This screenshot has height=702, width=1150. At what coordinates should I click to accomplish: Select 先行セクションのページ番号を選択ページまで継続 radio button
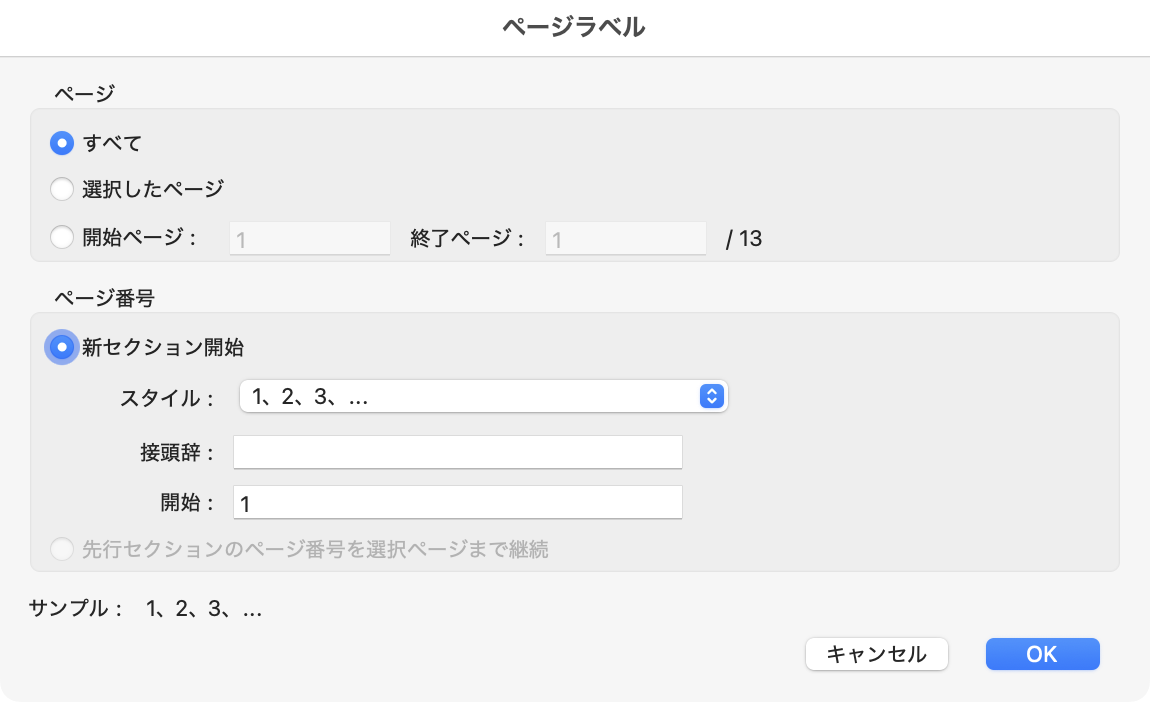click(x=62, y=549)
